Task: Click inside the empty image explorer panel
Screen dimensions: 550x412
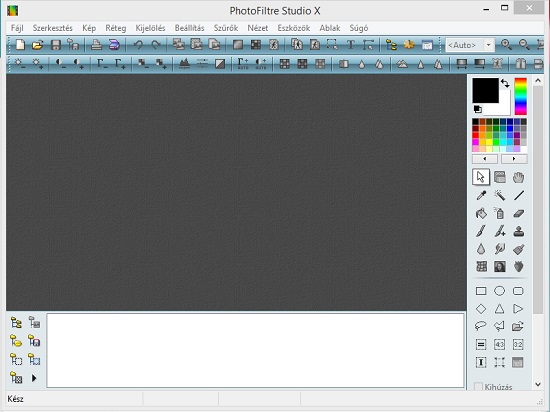Action: tap(255, 350)
